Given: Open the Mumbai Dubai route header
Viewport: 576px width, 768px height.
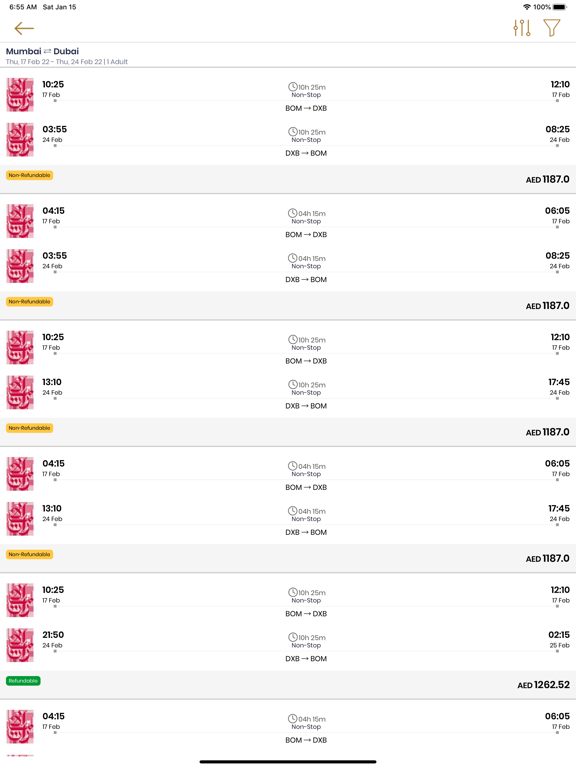Looking at the screenshot, I should tap(42, 51).
